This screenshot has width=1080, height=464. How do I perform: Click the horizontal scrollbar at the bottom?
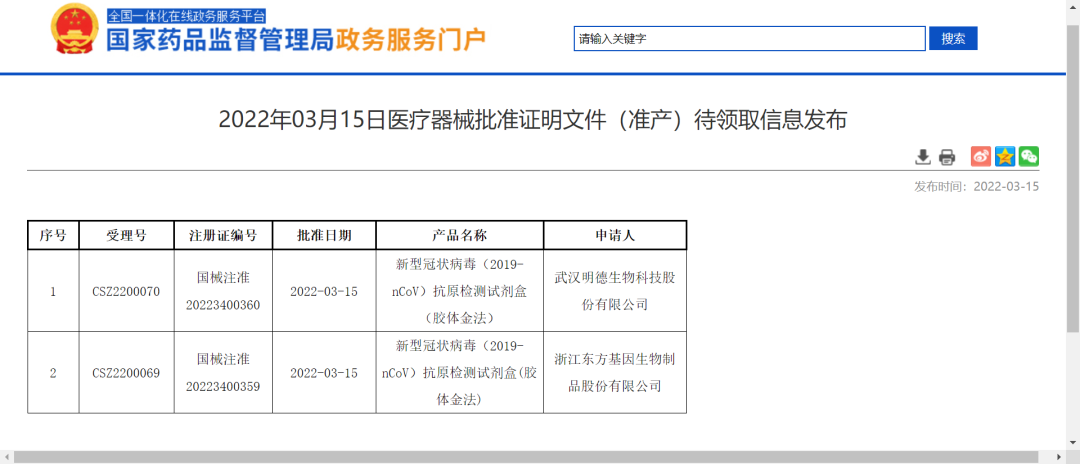click(526, 457)
